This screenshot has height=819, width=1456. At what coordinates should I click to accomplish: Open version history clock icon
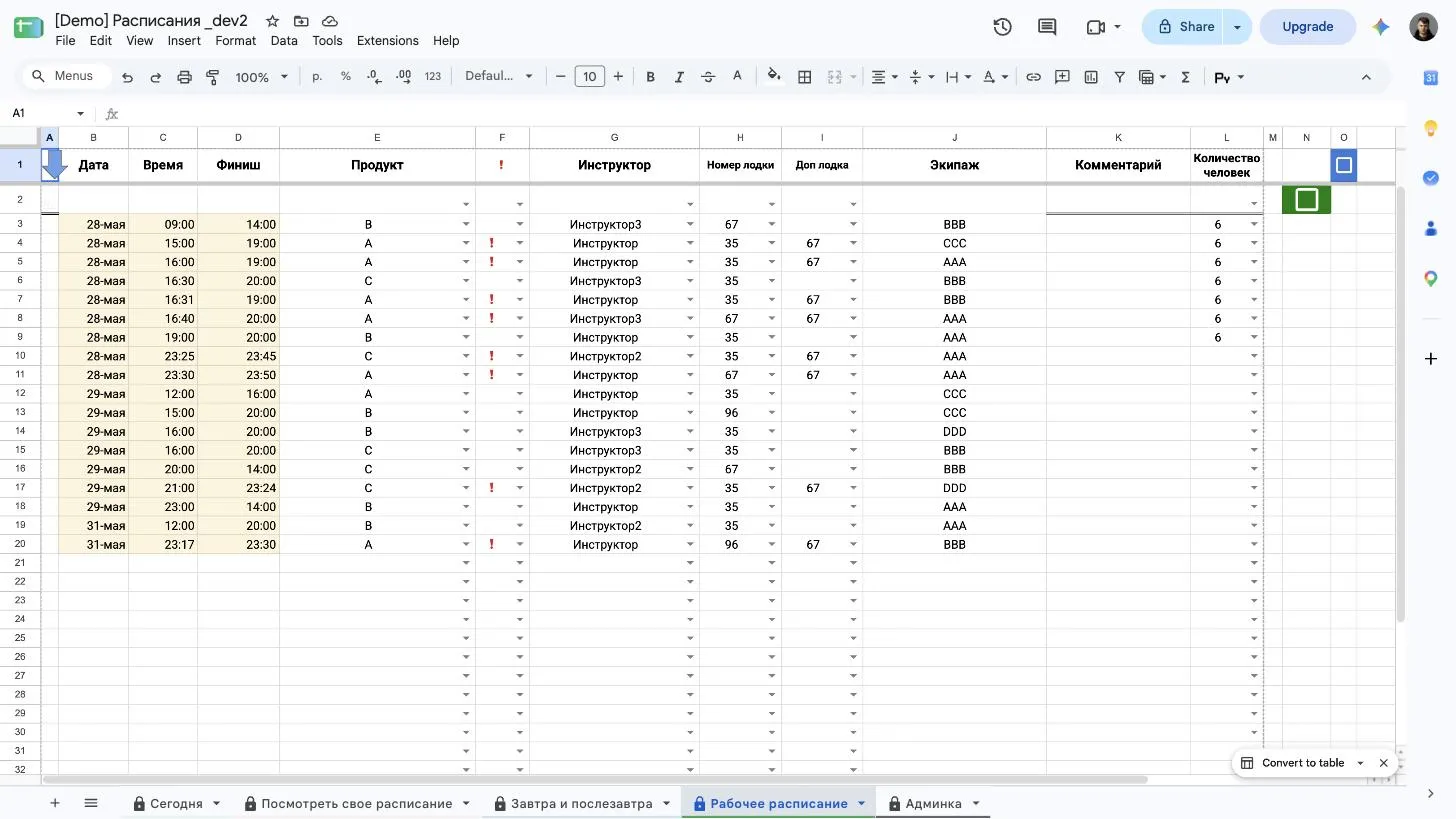point(1002,27)
